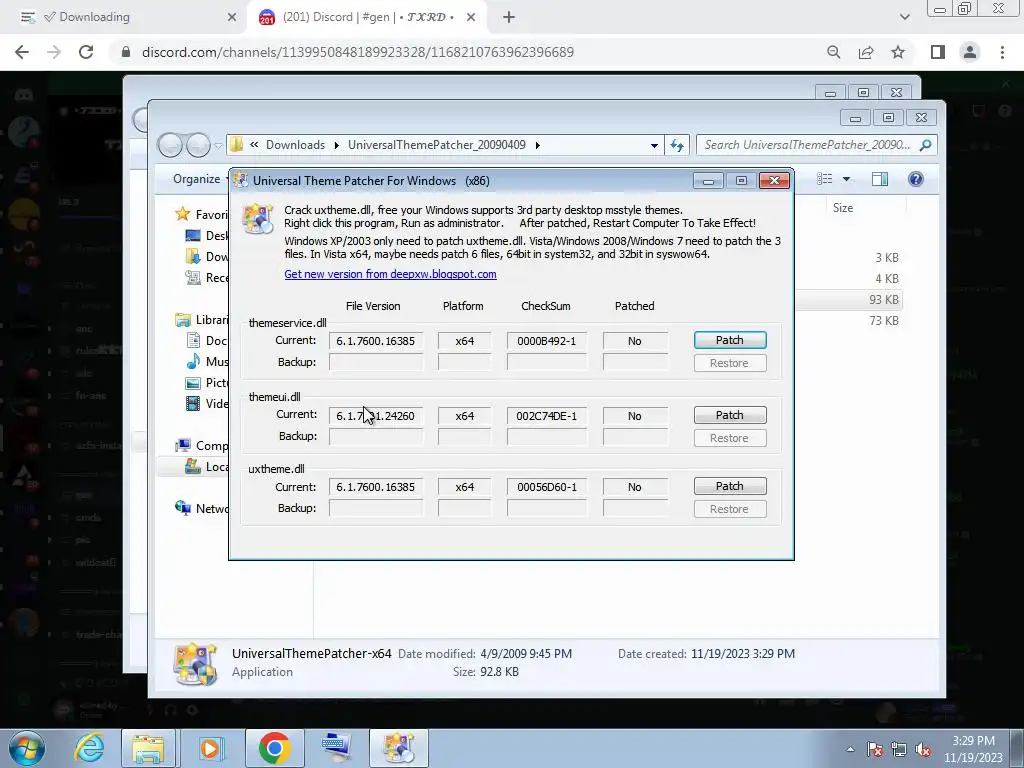This screenshot has width=1024, height=768.
Task: Click the UniversalThemePatcher-x64 details pane icon
Action: 195,664
